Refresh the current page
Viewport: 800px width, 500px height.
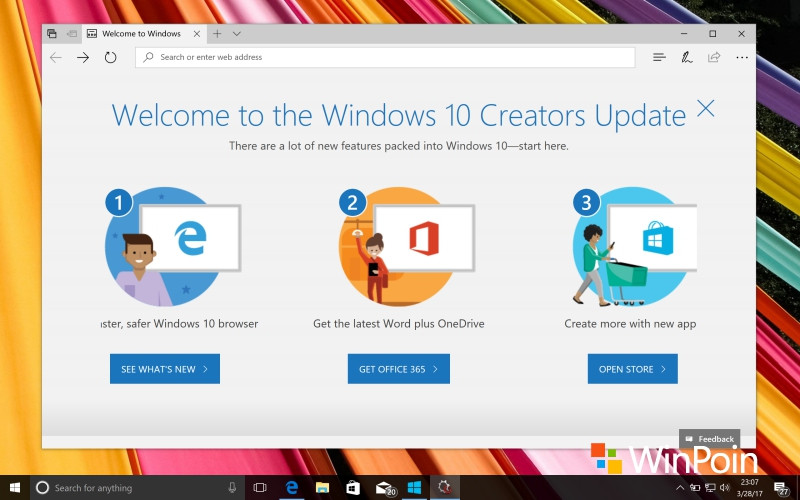tap(111, 57)
